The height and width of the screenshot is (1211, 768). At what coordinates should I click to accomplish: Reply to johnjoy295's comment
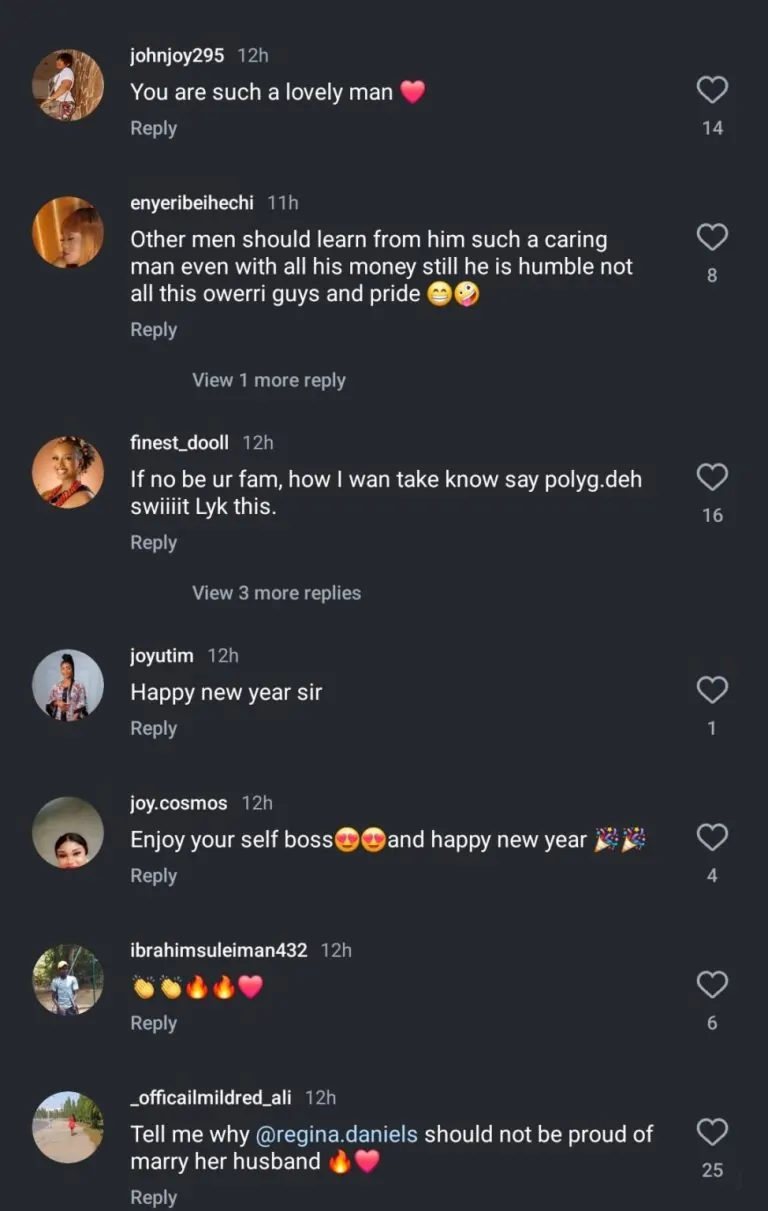[153, 128]
